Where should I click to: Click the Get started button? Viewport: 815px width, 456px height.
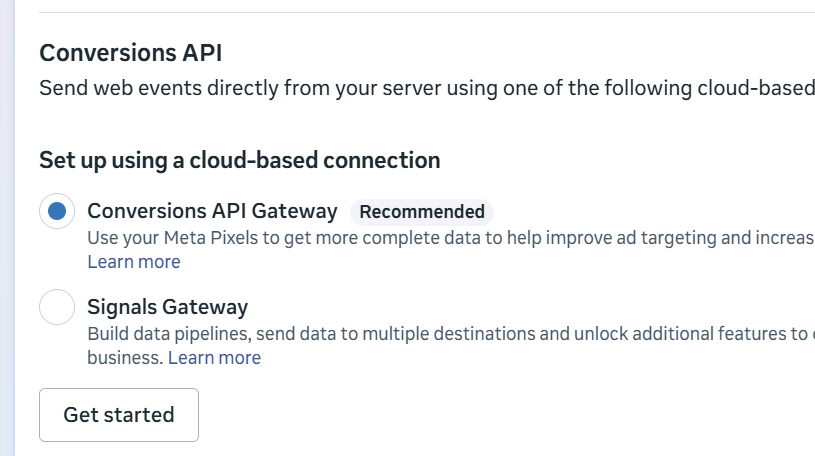[x=119, y=415]
